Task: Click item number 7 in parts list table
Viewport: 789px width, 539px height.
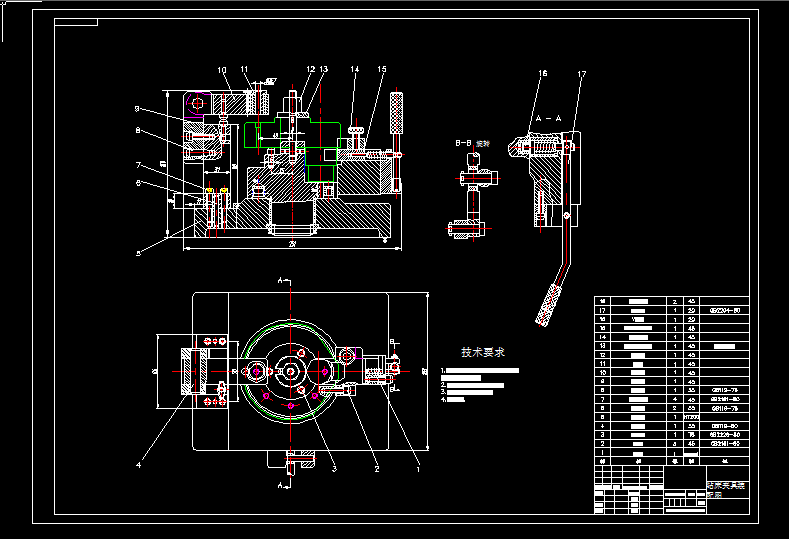Action: click(602, 399)
